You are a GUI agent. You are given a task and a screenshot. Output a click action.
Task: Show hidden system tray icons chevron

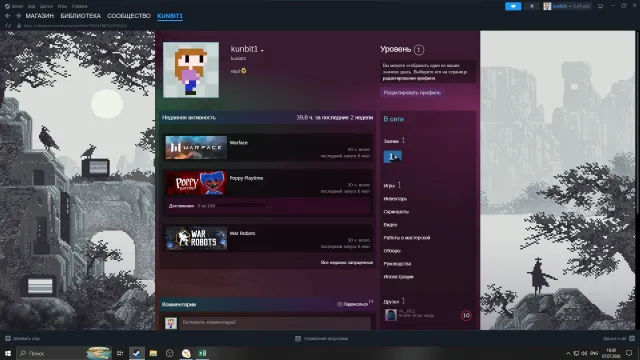568,353
